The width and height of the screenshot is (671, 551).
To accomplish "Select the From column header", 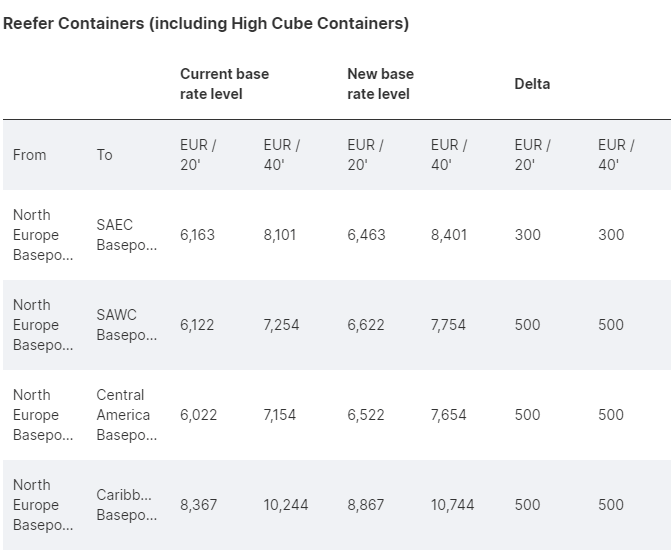I will click(30, 155).
